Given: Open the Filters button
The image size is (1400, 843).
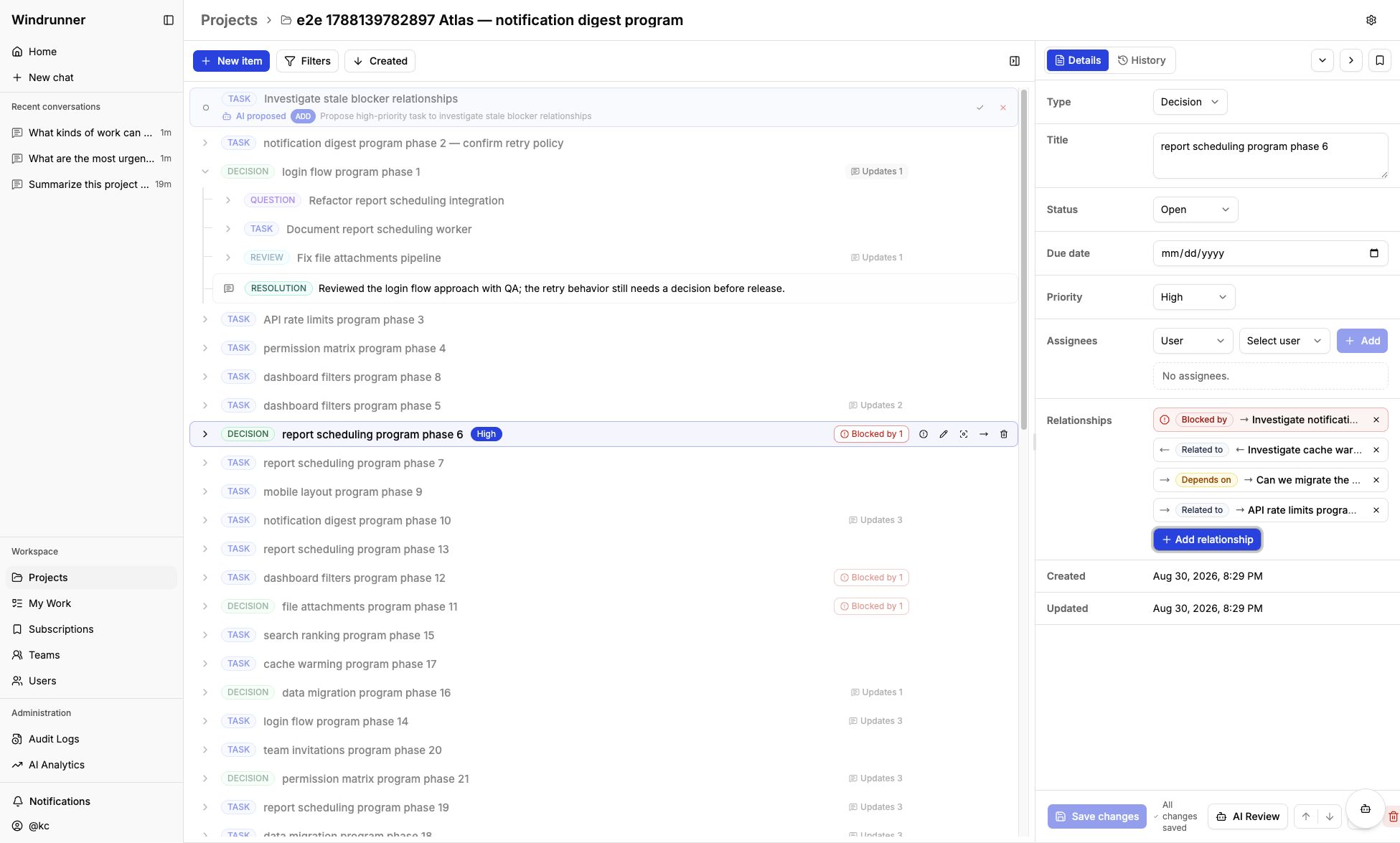Looking at the screenshot, I should [308, 61].
